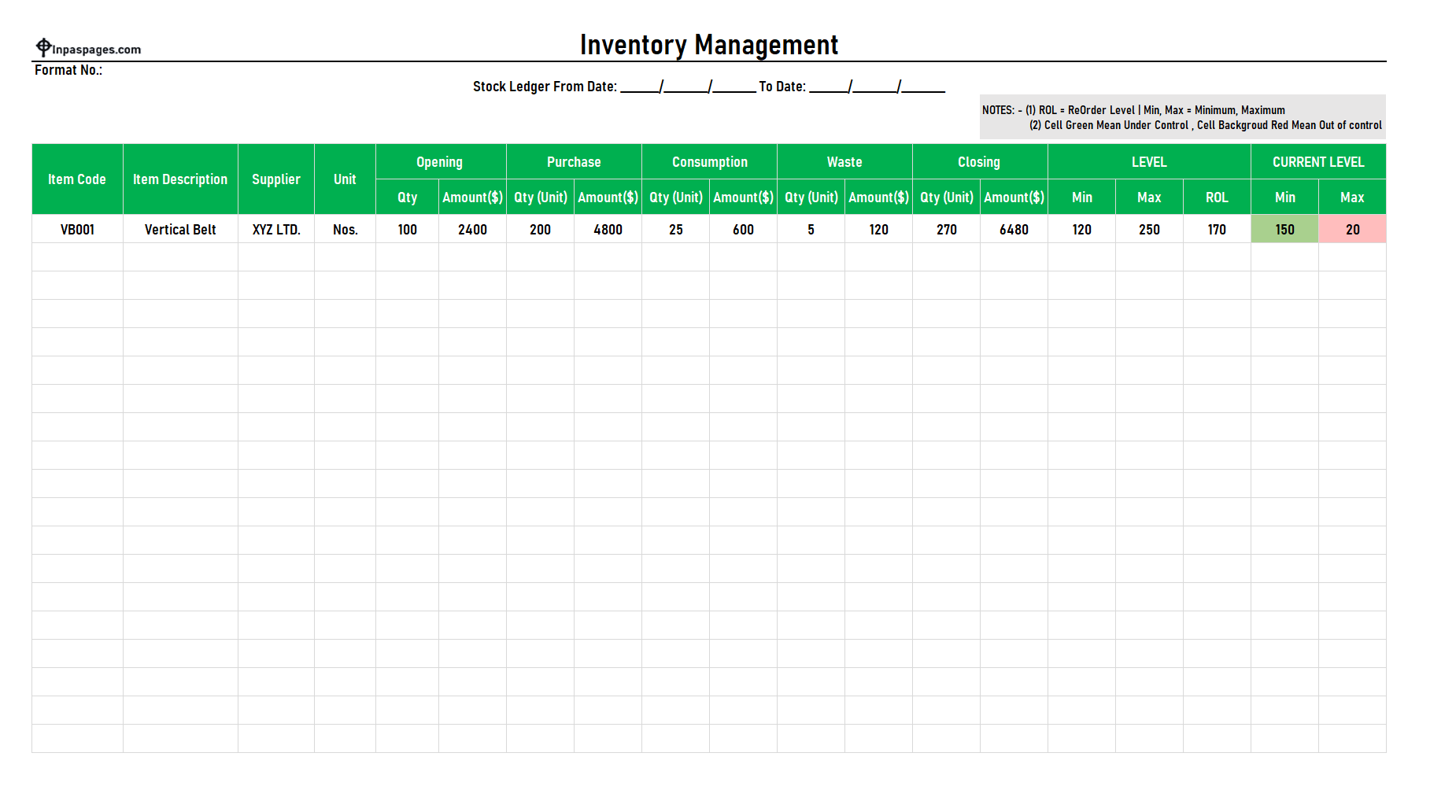The height and width of the screenshot is (812, 1456).
Task: Select red current level cell 20
Action: [x=1352, y=229]
